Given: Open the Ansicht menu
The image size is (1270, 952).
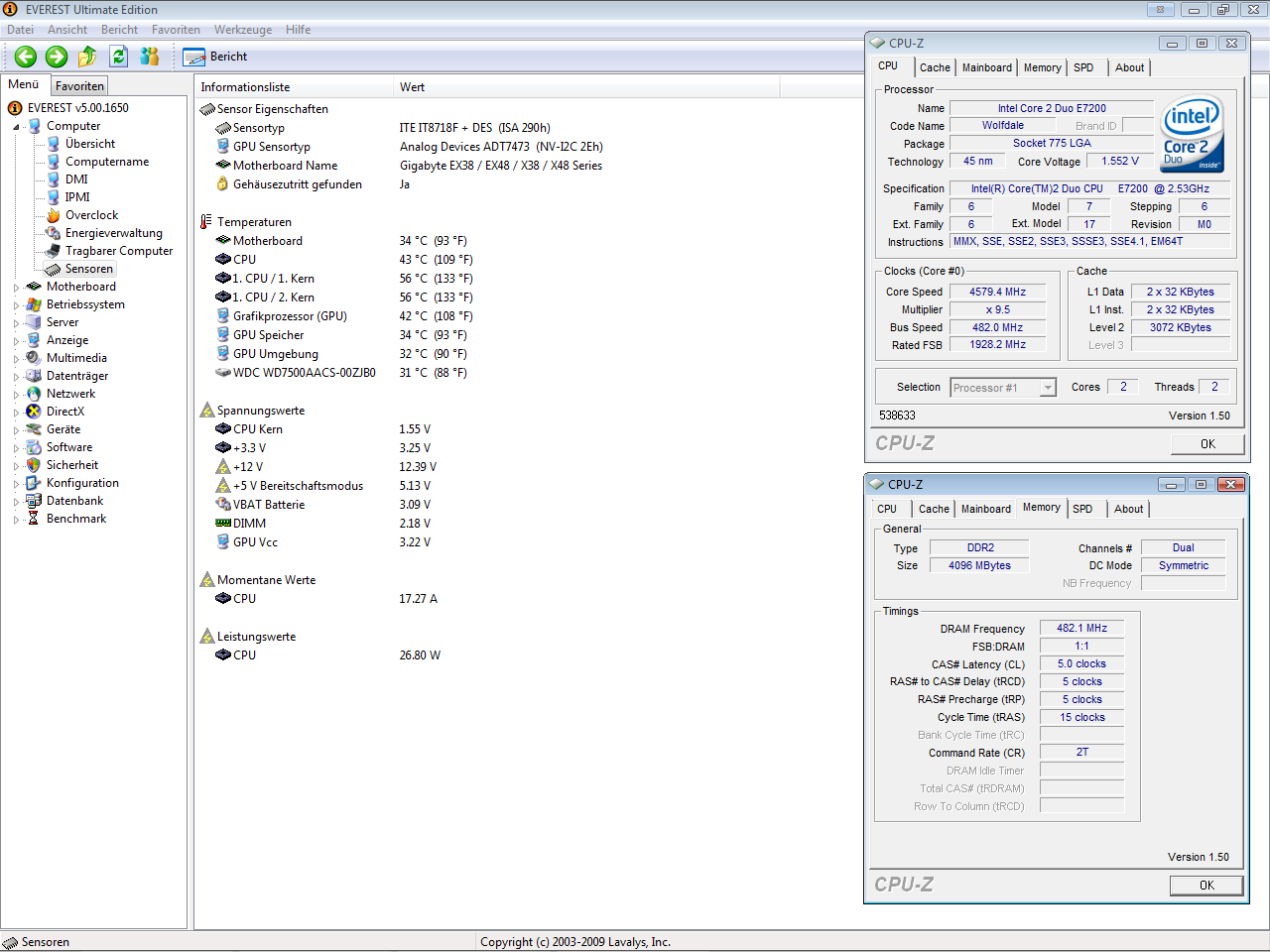Looking at the screenshot, I should (67, 30).
